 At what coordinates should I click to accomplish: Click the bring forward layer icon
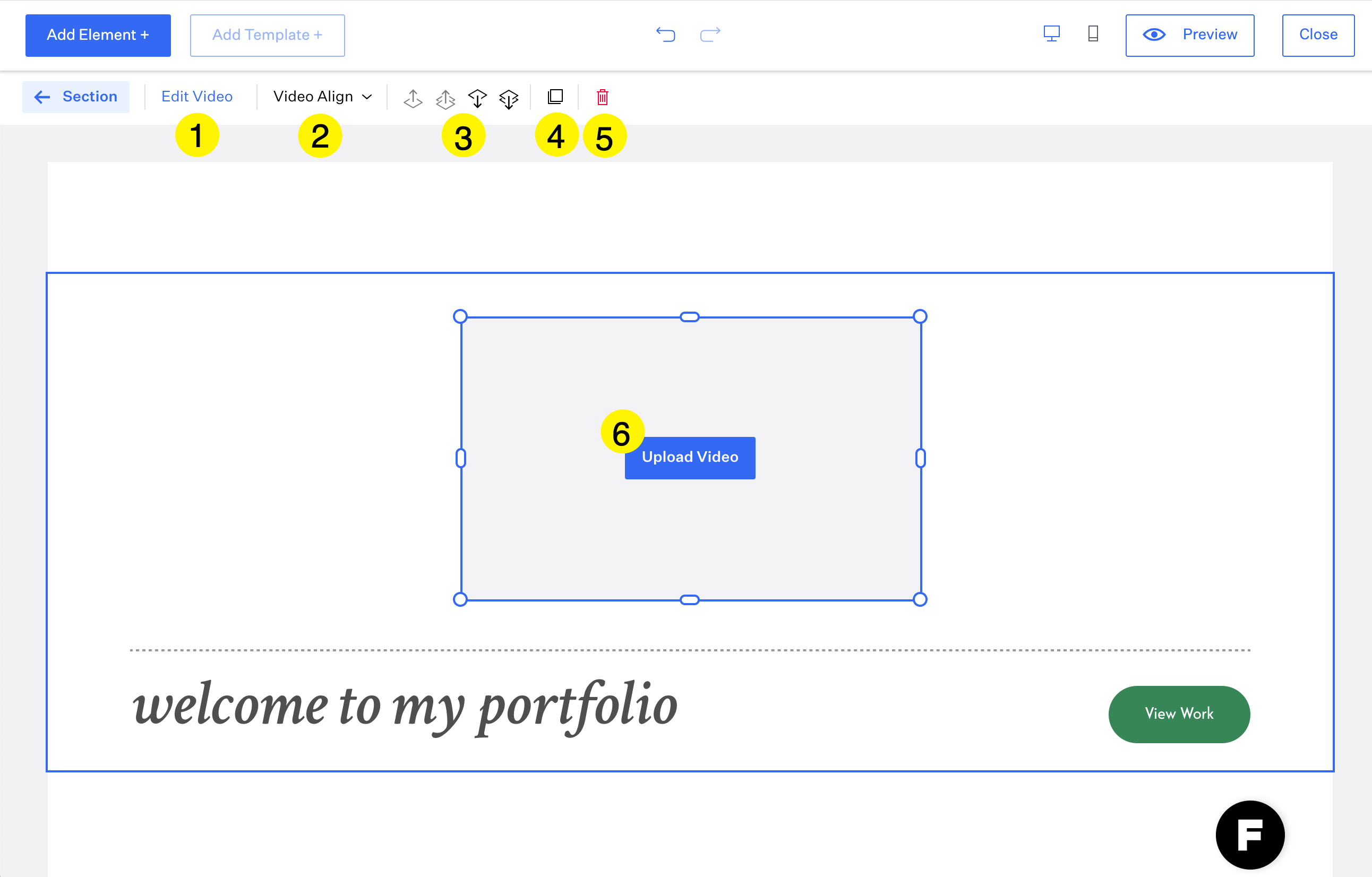pyautogui.click(x=413, y=98)
